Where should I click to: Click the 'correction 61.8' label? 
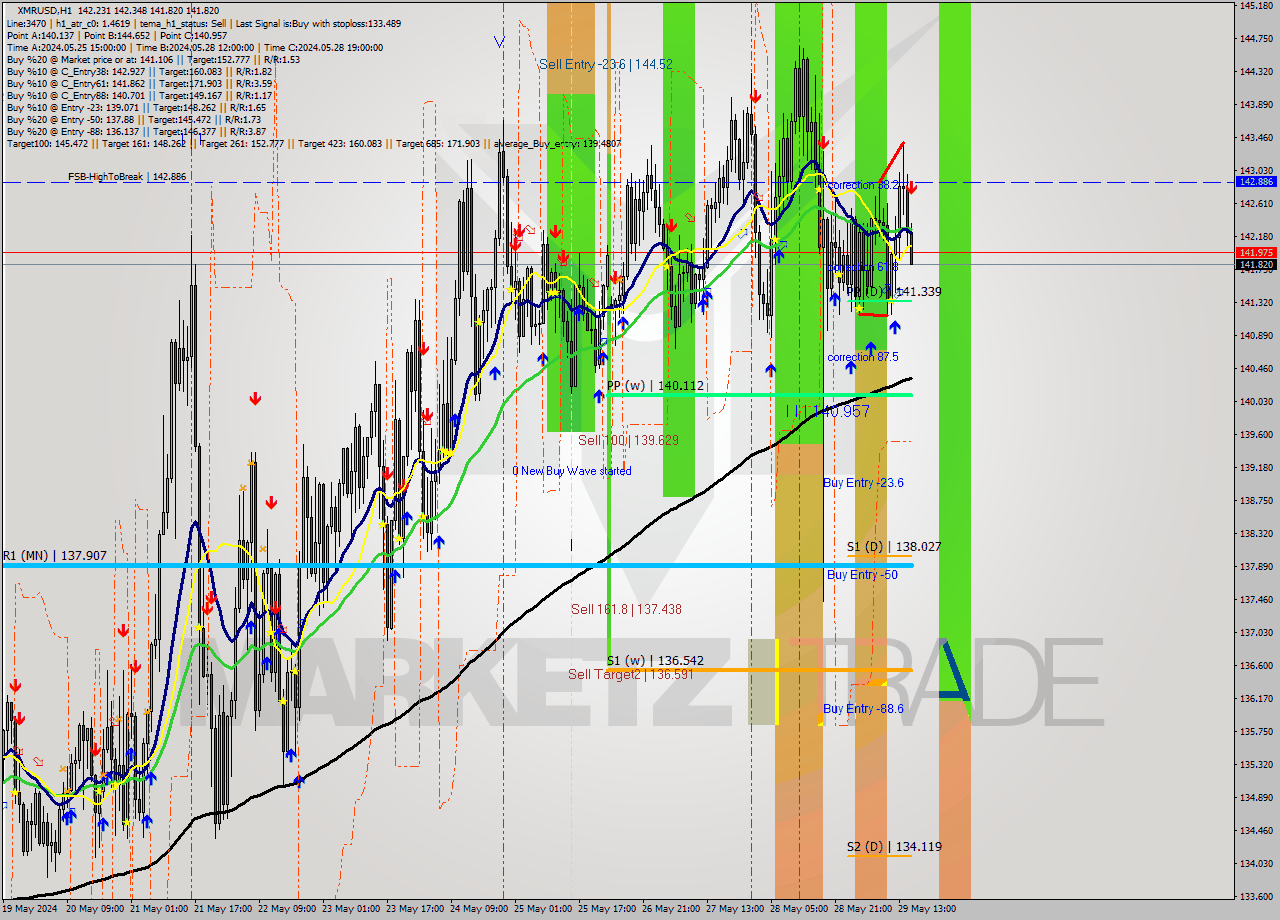click(x=862, y=267)
